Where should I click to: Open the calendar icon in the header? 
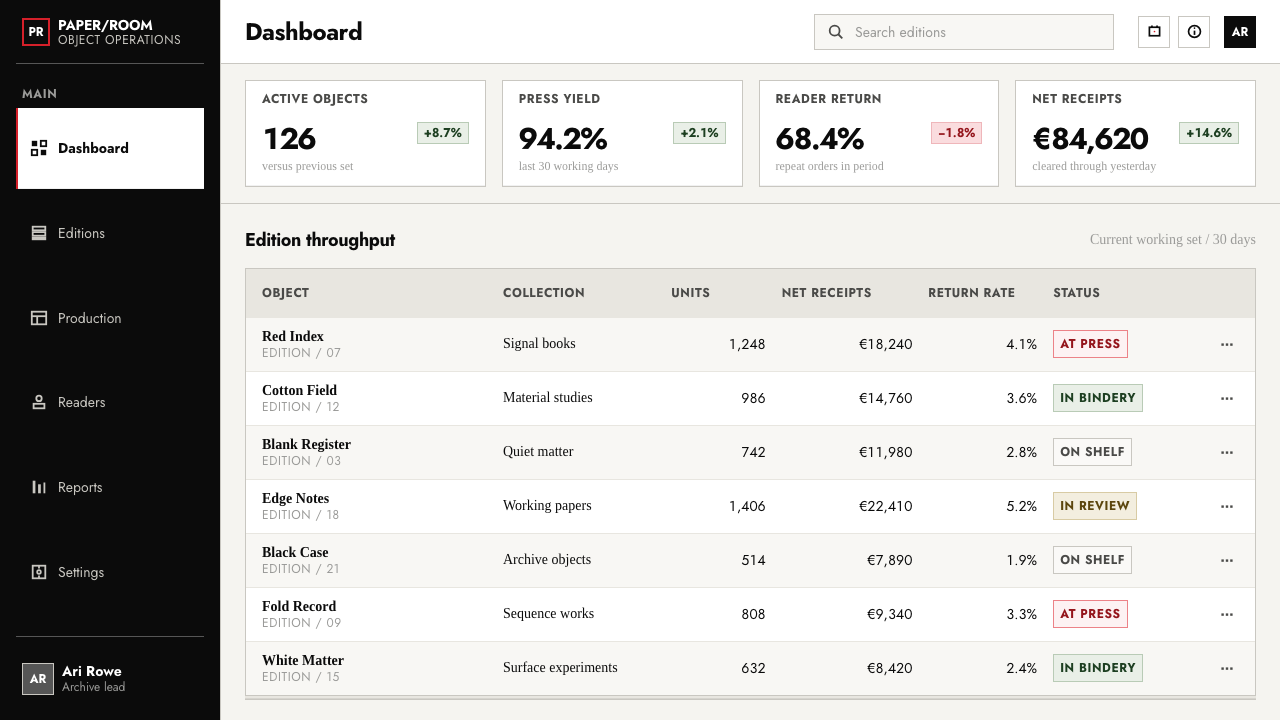click(1154, 32)
